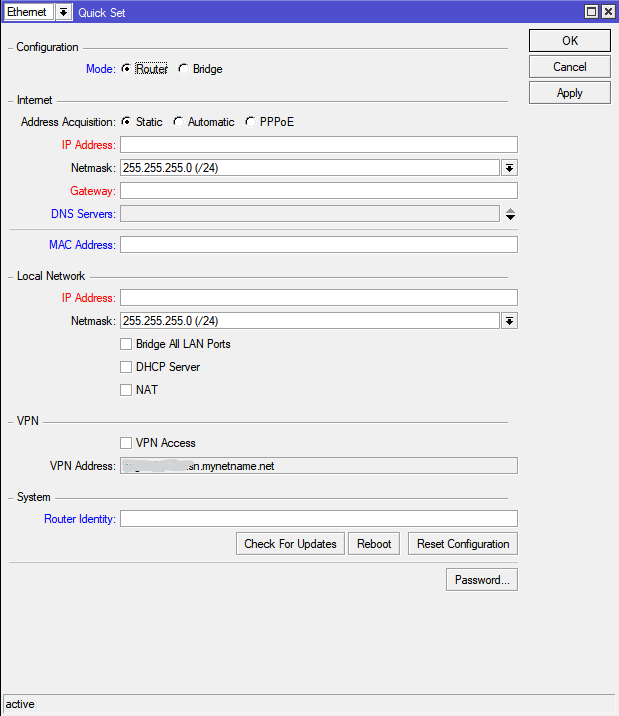Click the OK button
This screenshot has width=619, height=716.
(569, 41)
